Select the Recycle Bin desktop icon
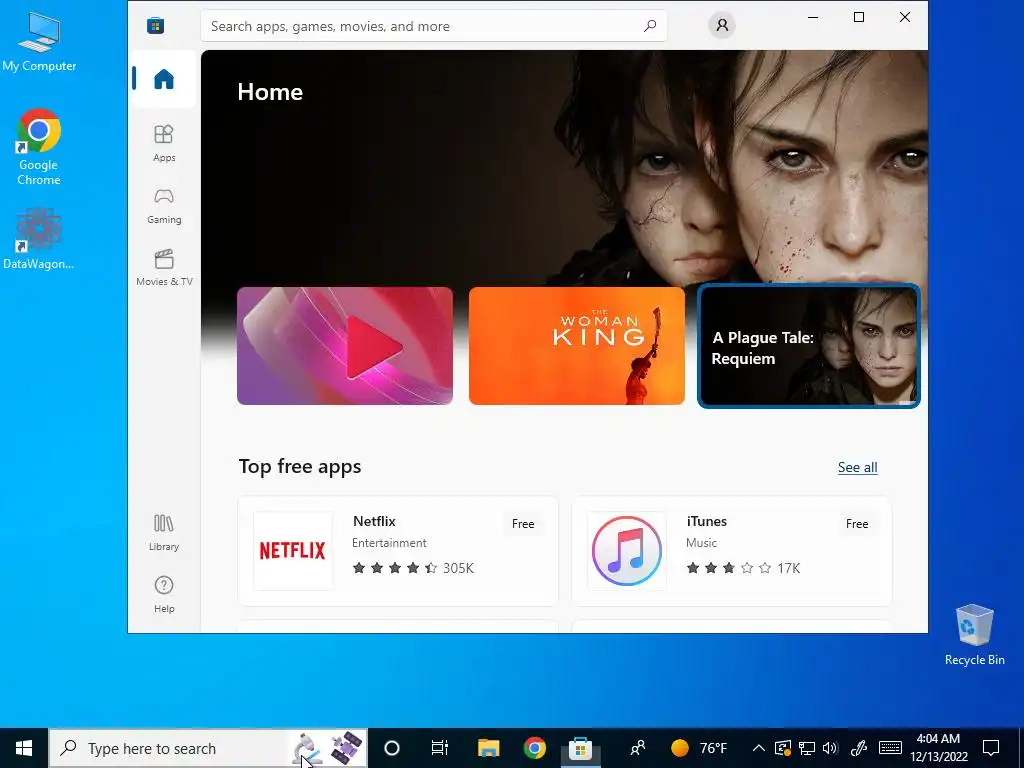Viewport: 1024px width, 768px height. pos(974,635)
